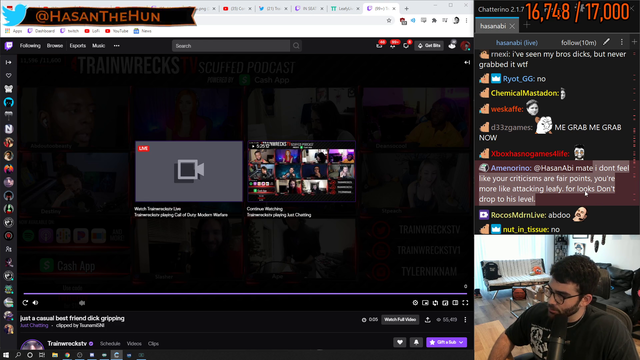Toggle the mini player (picture-in-picture) icon
This screenshot has height=360, width=640.
(x=425, y=303)
